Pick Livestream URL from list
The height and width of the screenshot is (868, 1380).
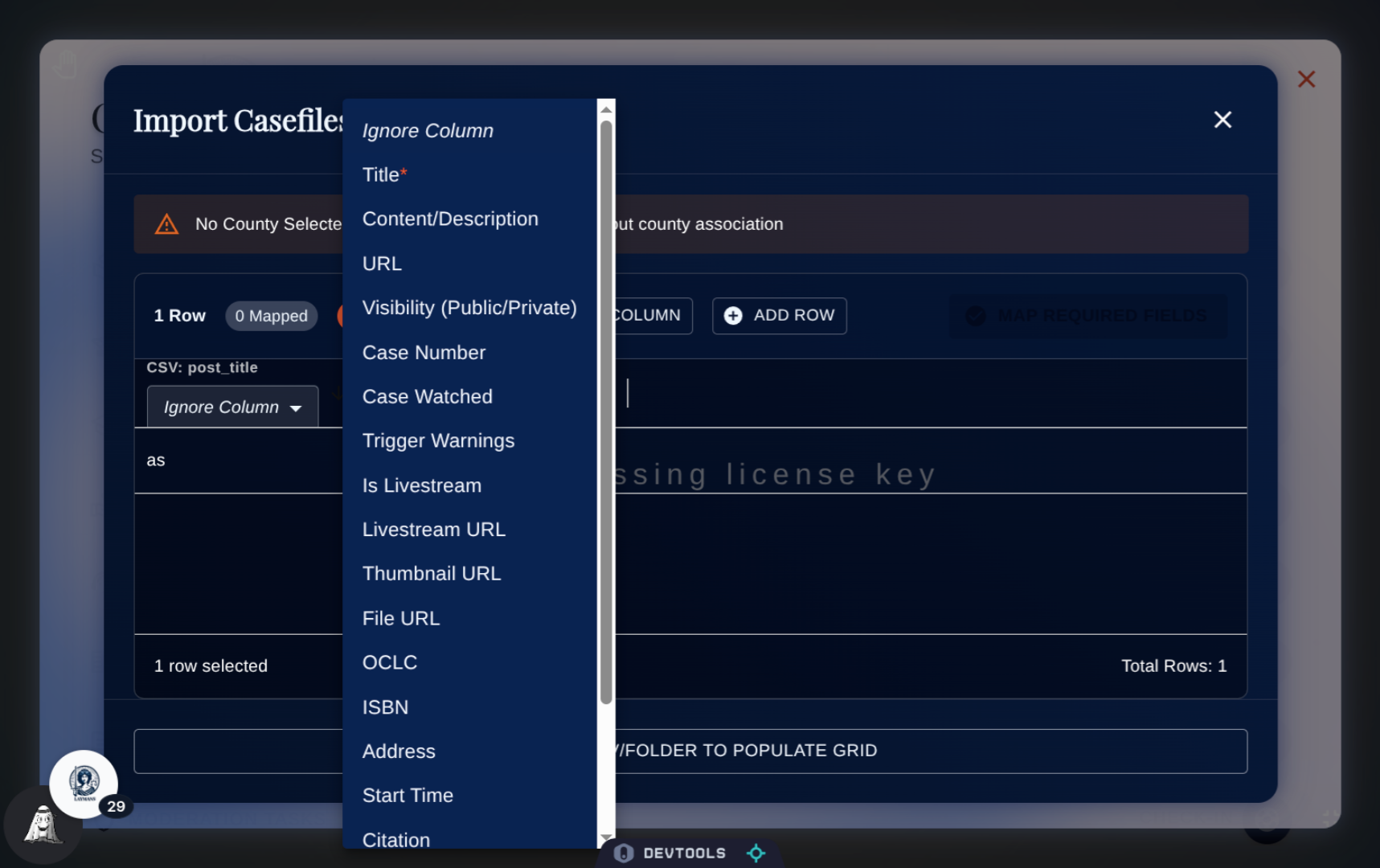pyautogui.click(x=469, y=530)
